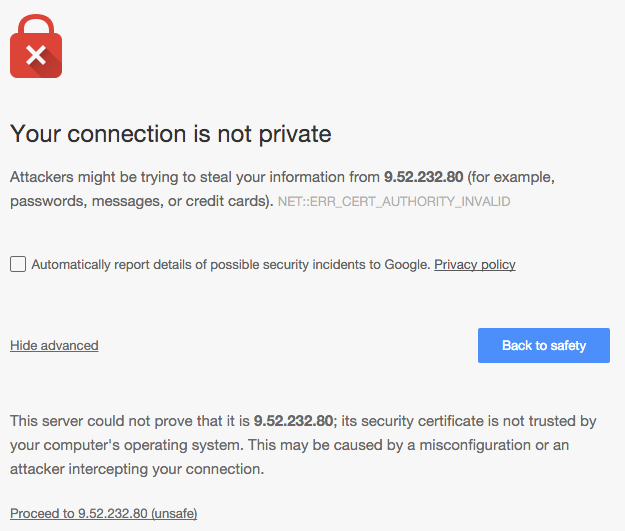Click the 'Your connection is not private' heading
Viewport: 625px width, 531px height.
coord(170,133)
